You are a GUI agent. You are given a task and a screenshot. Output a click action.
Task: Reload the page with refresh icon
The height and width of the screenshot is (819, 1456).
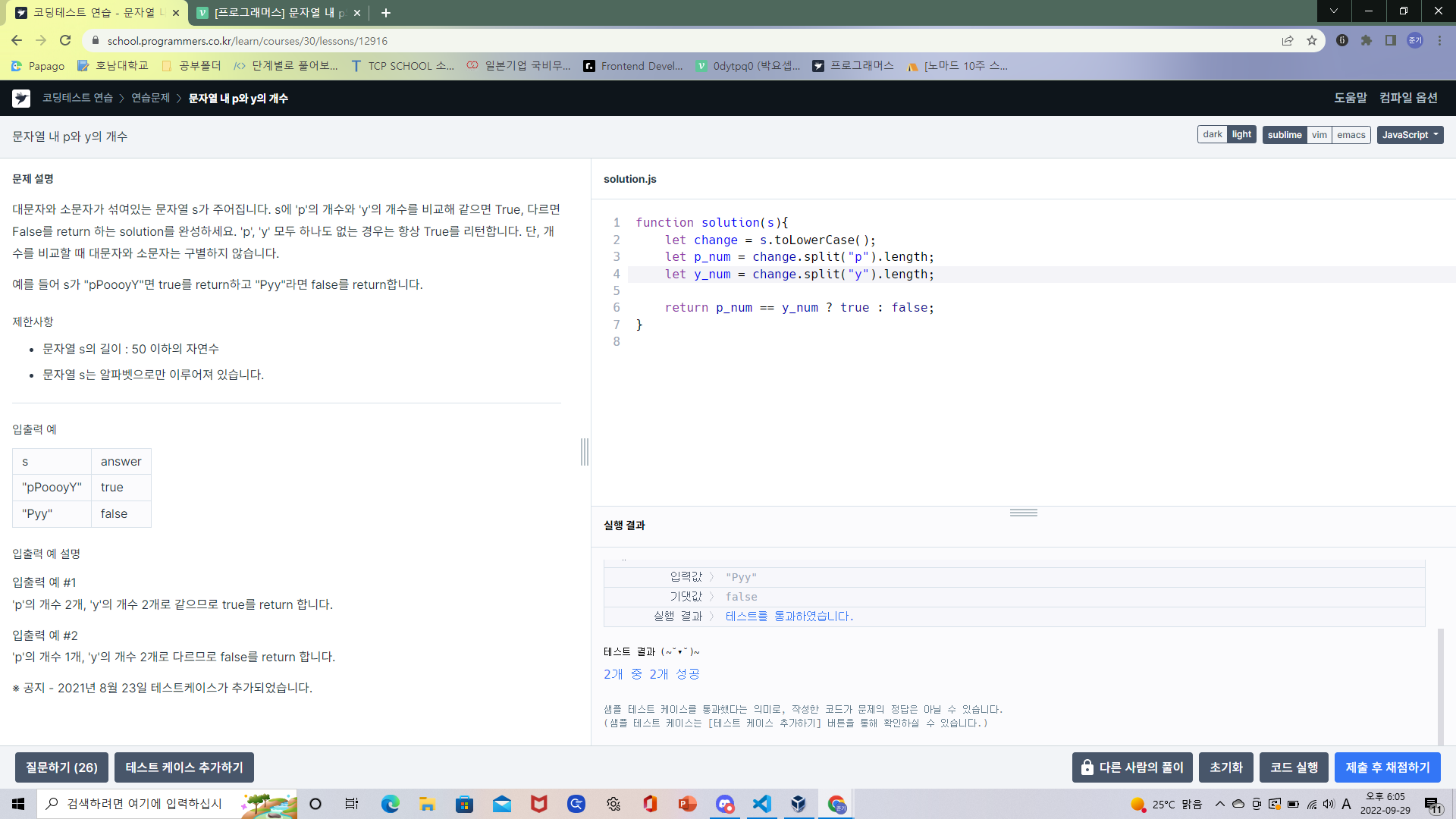click(65, 41)
